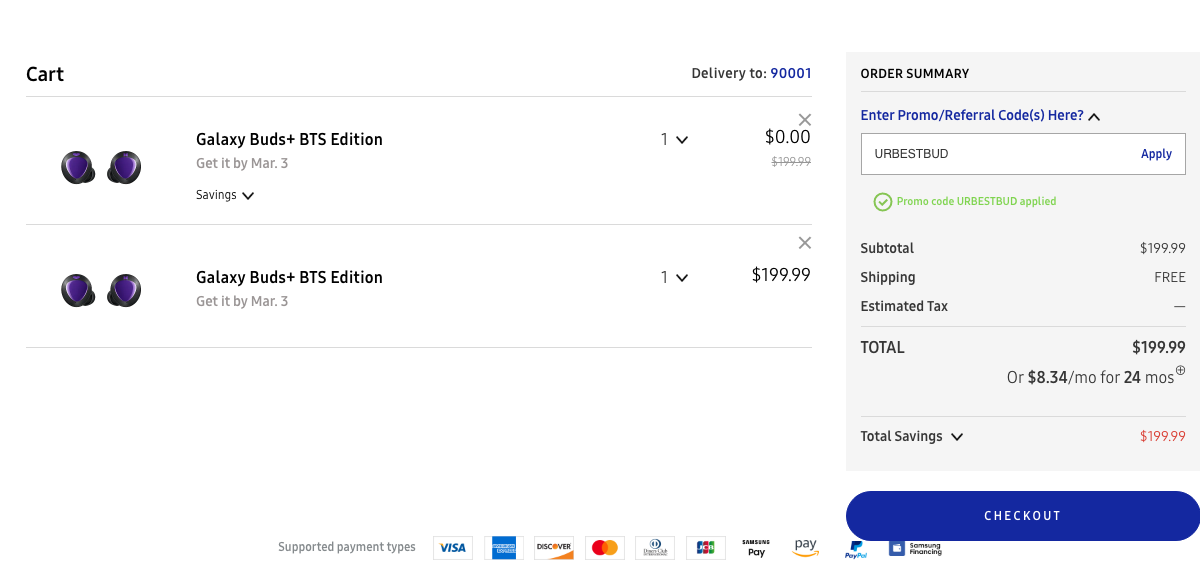Click the Samsung Pay icon
This screenshot has width=1200, height=587.
pyautogui.click(x=756, y=548)
